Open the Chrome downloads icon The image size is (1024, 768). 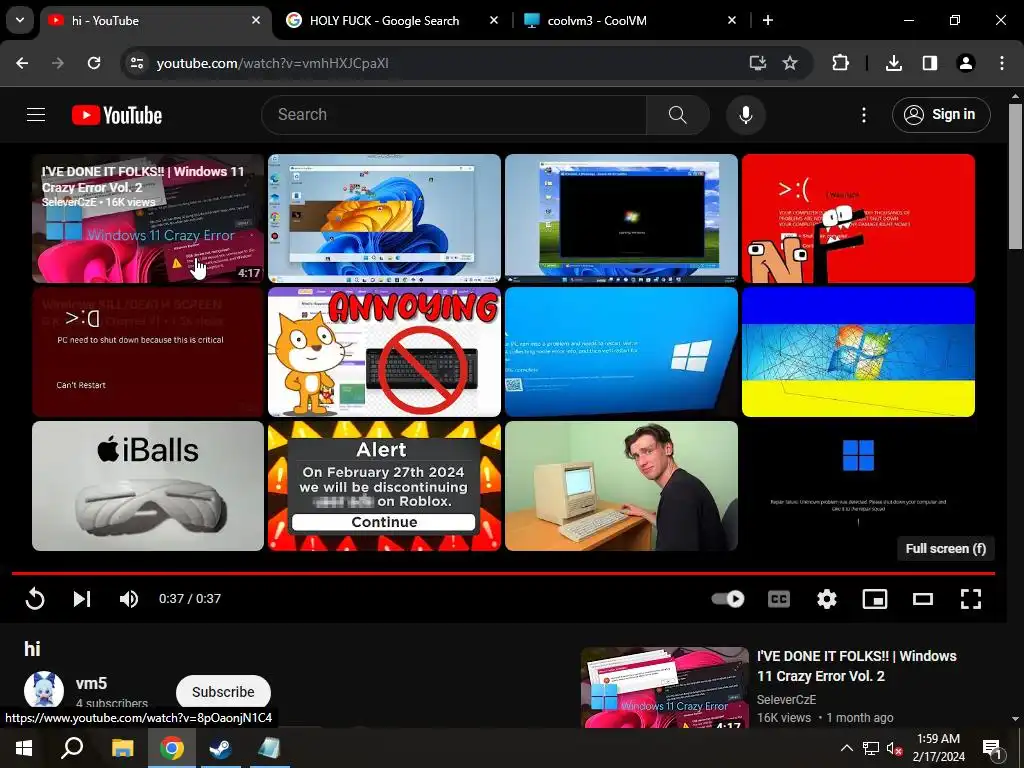pyautogui.click(x=894, y=63)
